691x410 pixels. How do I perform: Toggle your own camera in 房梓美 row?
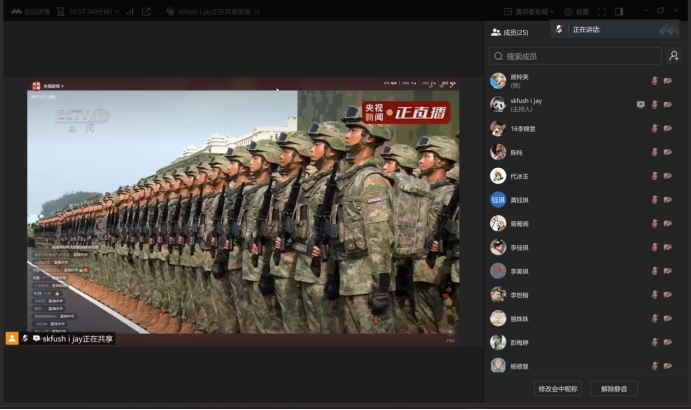tap(667, 81)
